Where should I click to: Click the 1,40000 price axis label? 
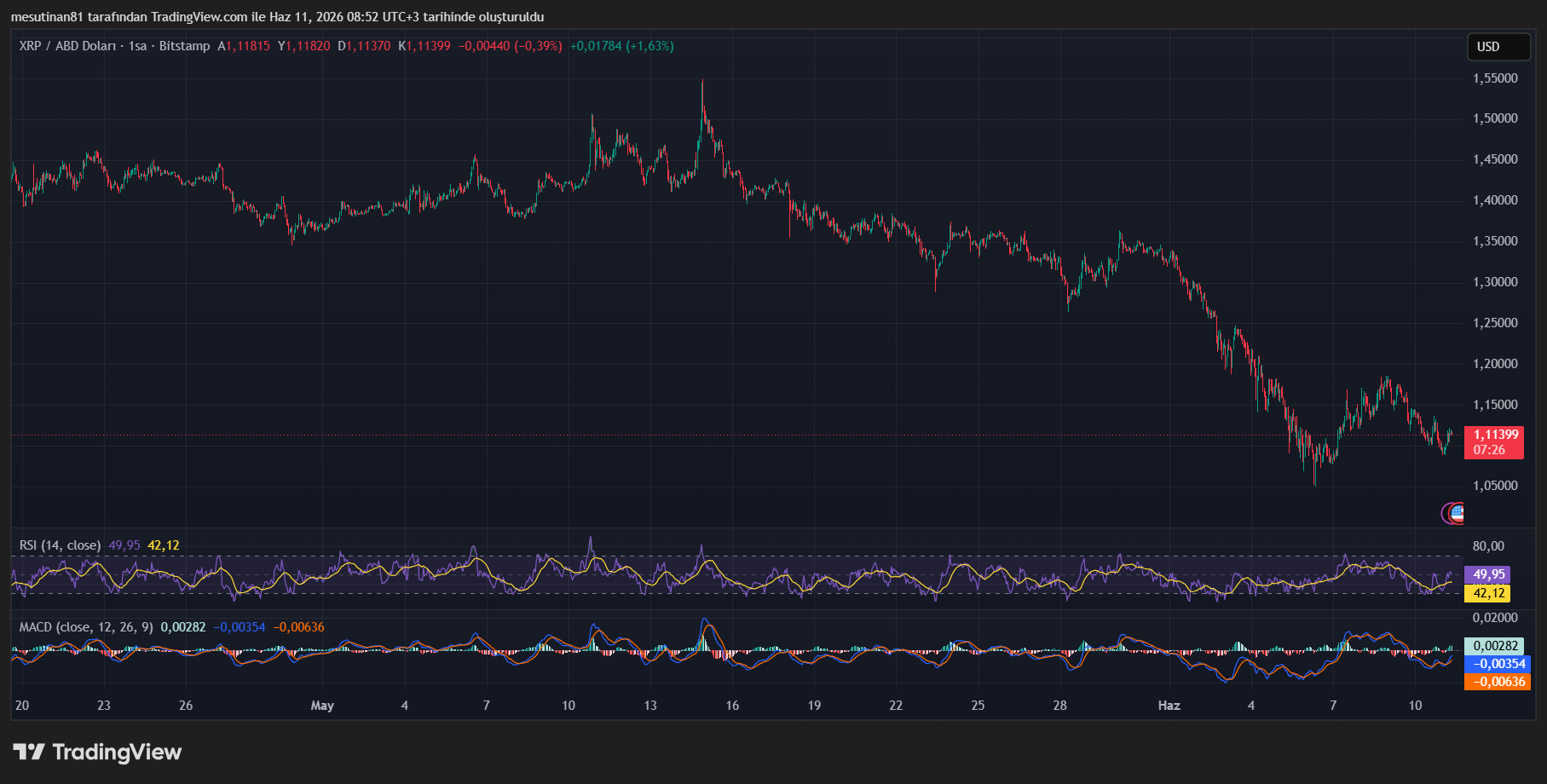pyautogui.click(x=1495, y=200)
